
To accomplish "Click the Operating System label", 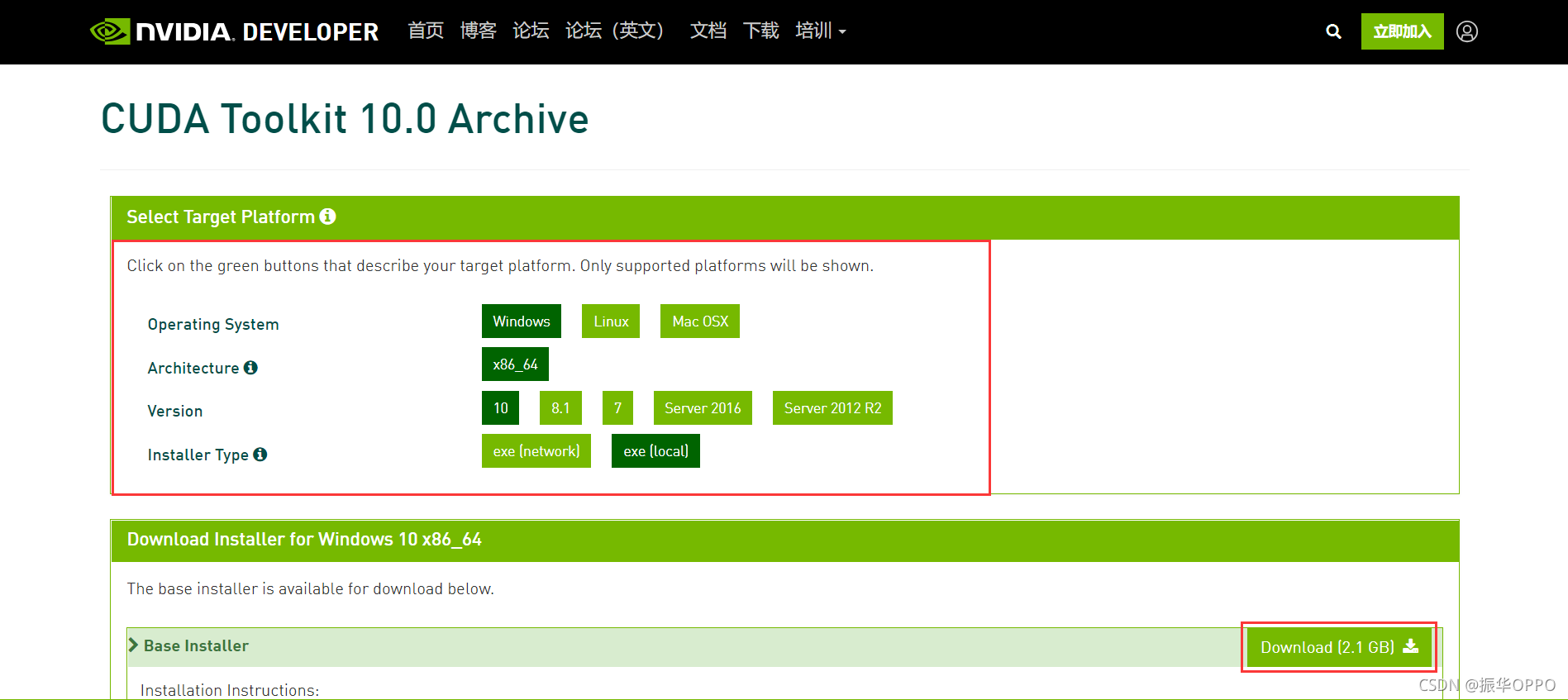I will [213, 325].
